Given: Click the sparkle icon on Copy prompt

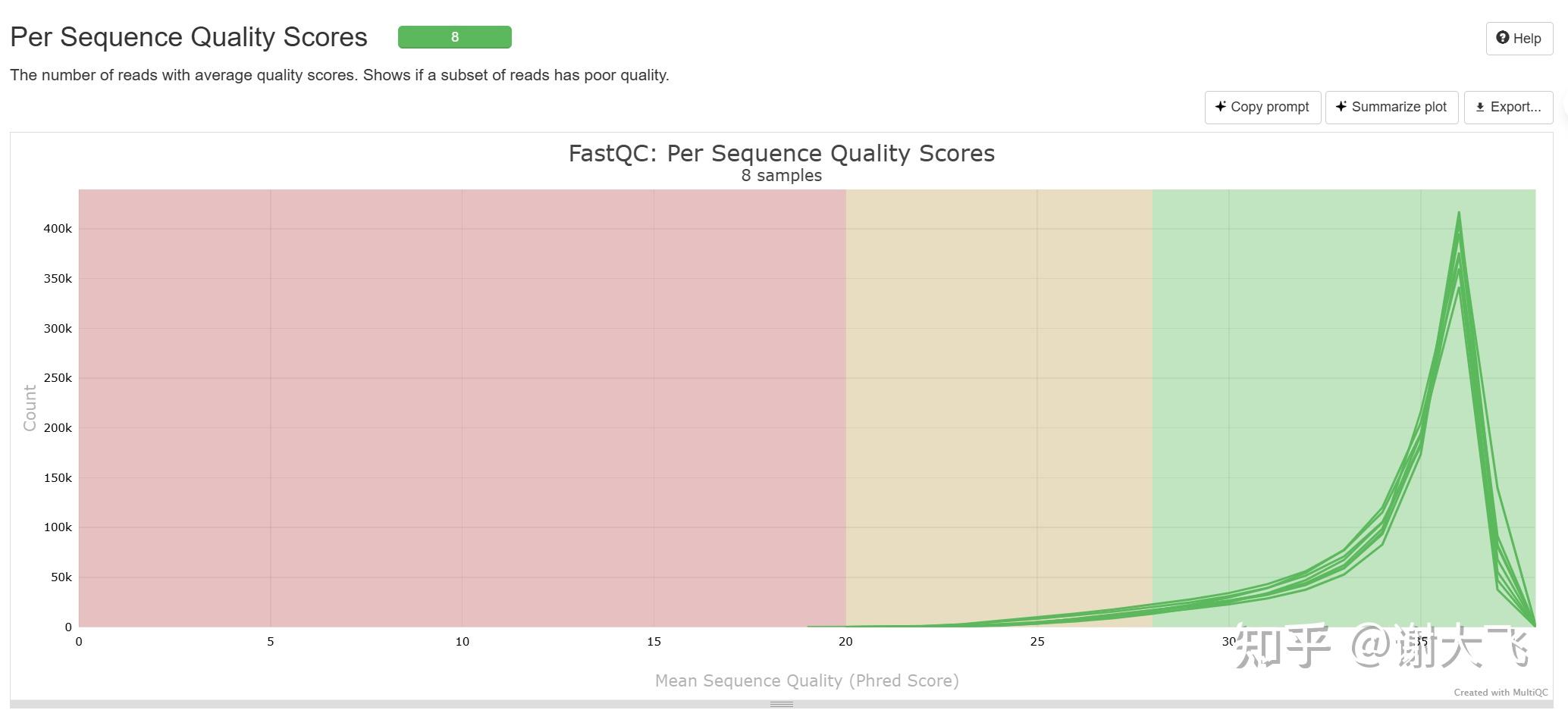Looking at the screenshot, I should coord(1221,107).
